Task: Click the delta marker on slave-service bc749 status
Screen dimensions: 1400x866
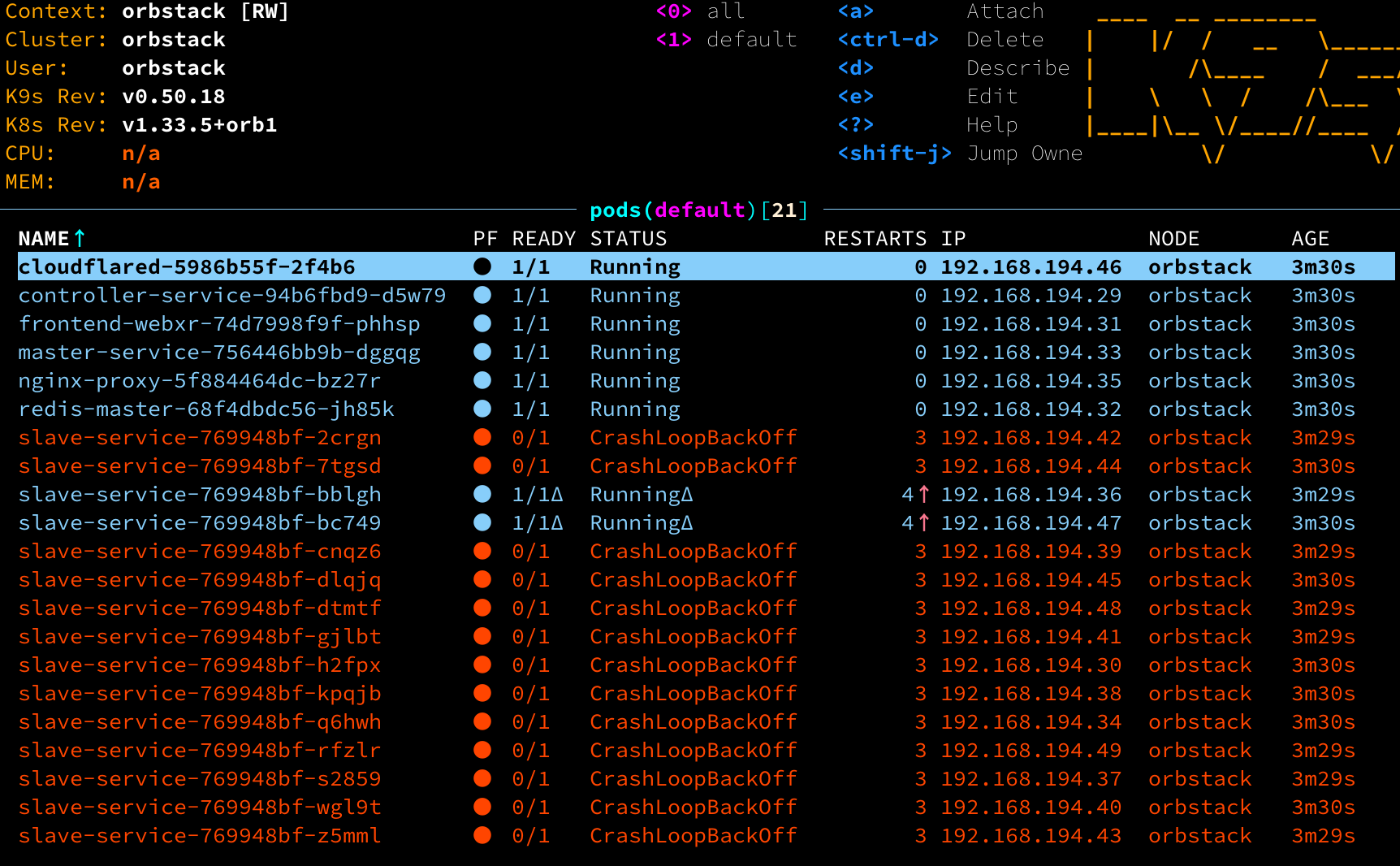Action: click(687, 523)
